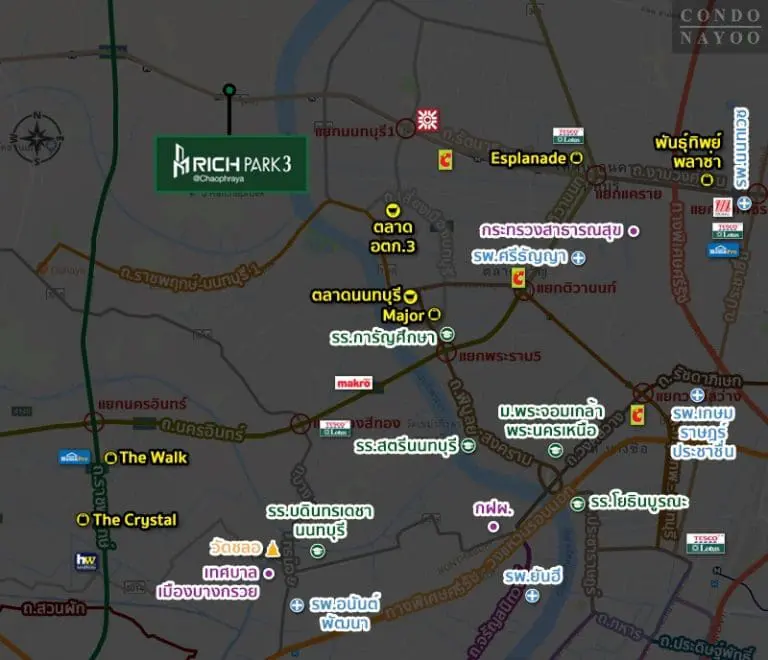
Task: Click the HomePro logo below พันธุ์ทิพย์ พลาซ่า
Action: tap(723, 251)
